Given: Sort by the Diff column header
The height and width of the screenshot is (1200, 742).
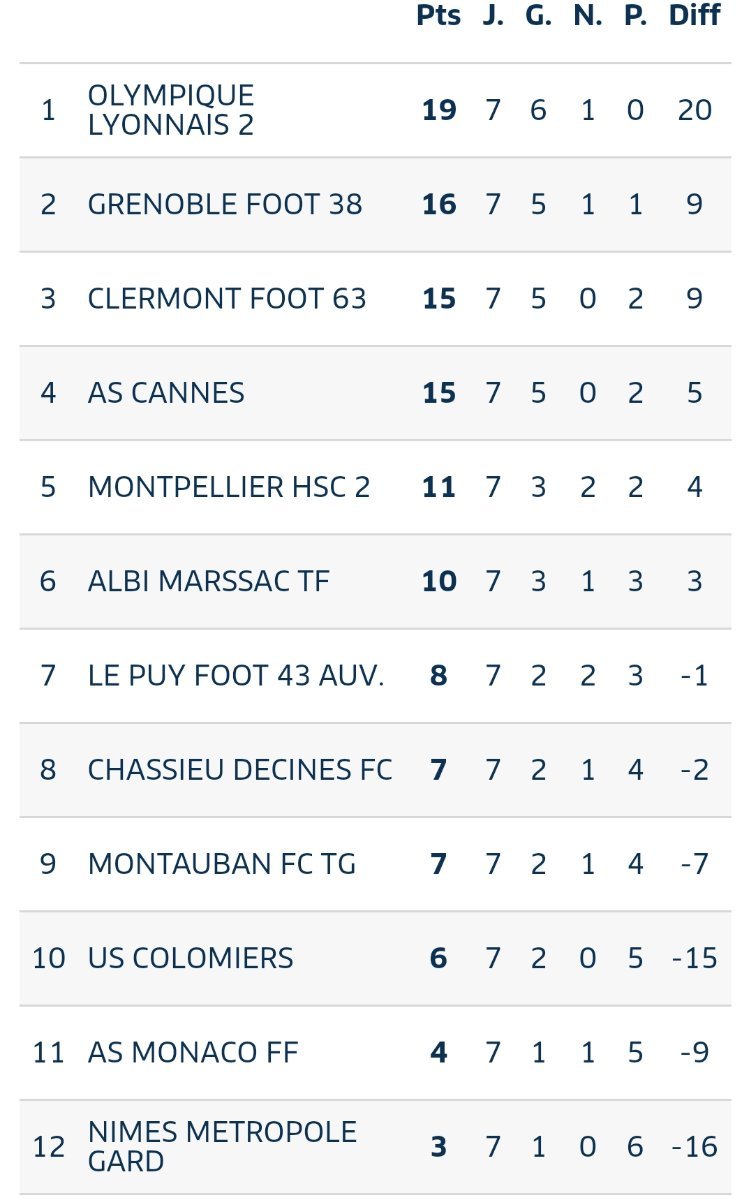Looking at the screenshot, I should click(x=695, y=16).
